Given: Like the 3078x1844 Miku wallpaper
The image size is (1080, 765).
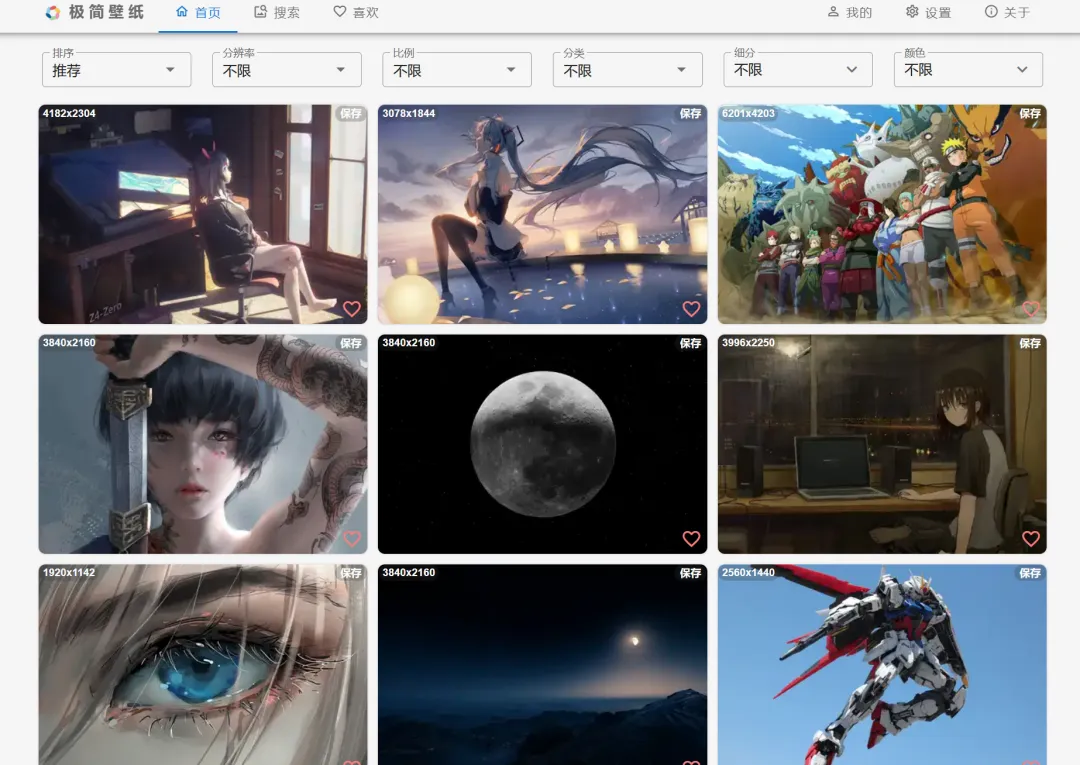Looking at the screenshot, I should pos(692,309).
